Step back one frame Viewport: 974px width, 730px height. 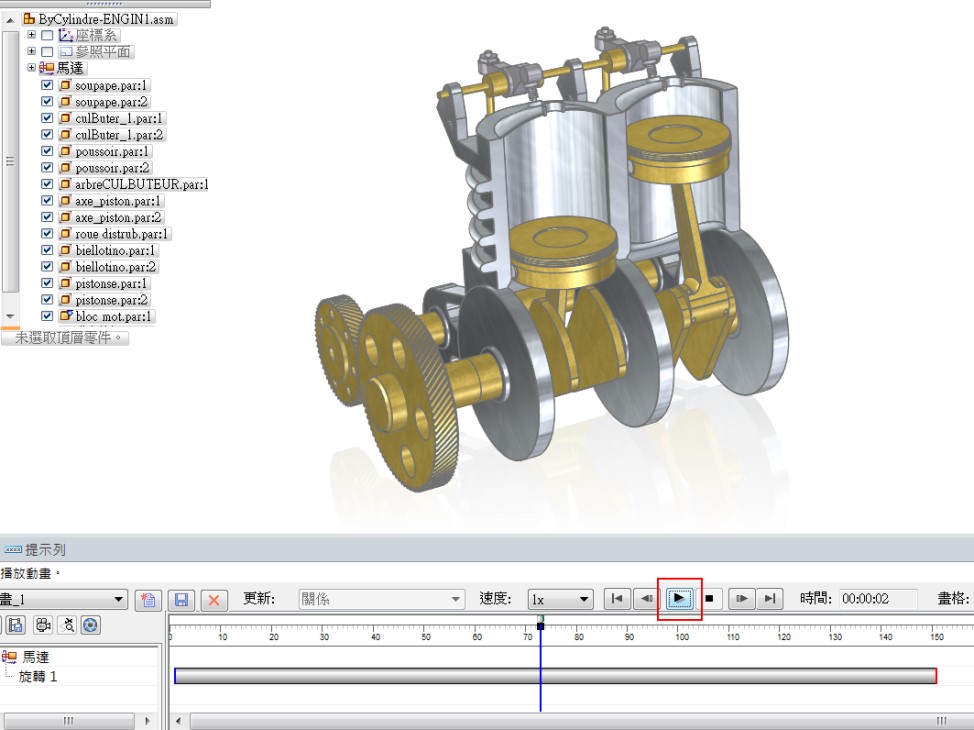(647, 599)
